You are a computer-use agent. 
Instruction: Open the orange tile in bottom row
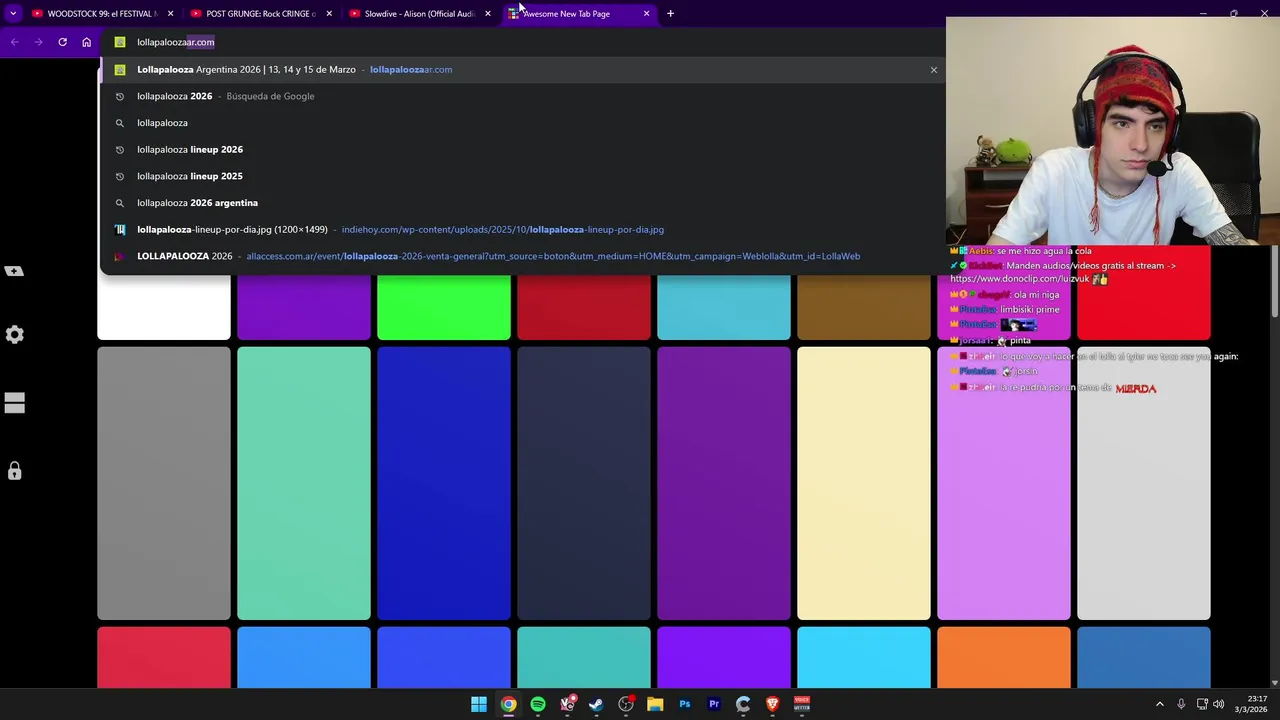1004,657
